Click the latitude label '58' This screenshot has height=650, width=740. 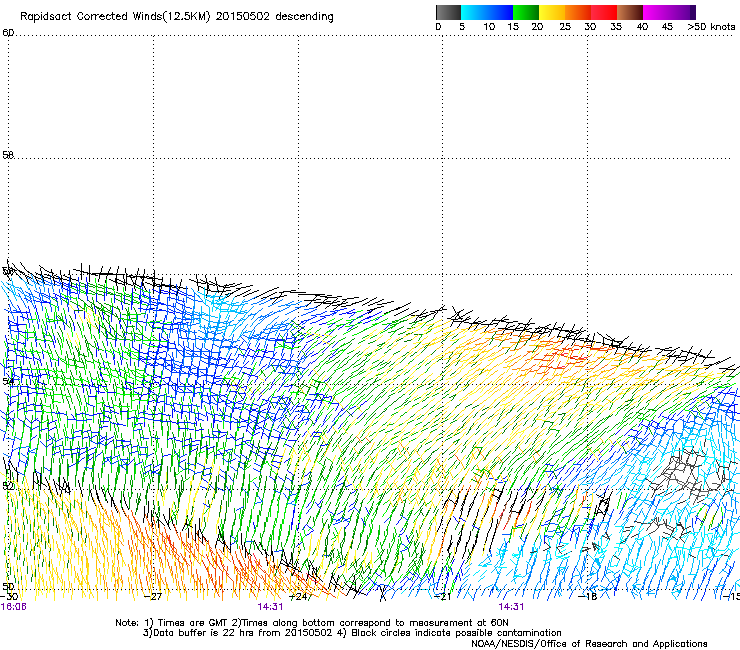pyautogui.click(x=8, y=155)
